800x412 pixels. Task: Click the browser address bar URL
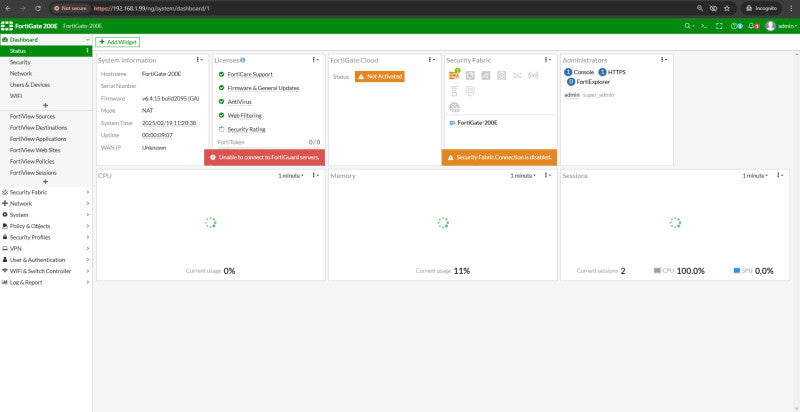point(152,8)
